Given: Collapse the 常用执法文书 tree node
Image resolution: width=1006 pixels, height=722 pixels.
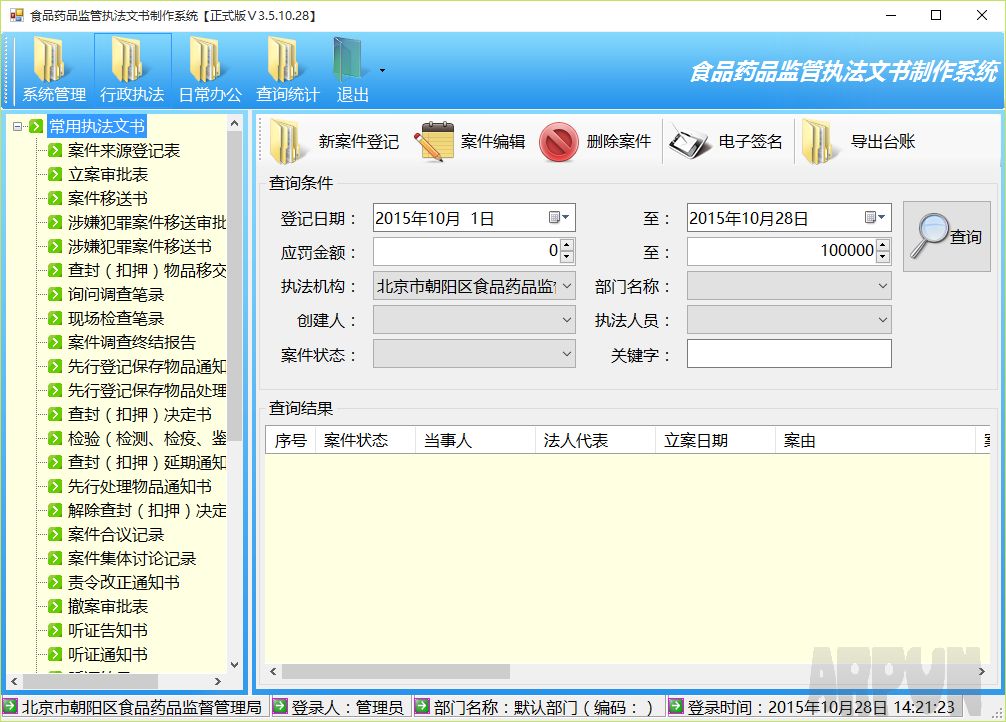Looking at the screenshot, I should [18, 127].
